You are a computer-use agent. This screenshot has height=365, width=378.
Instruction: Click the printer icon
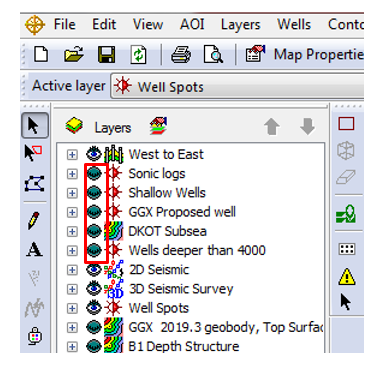click(181, 55)
